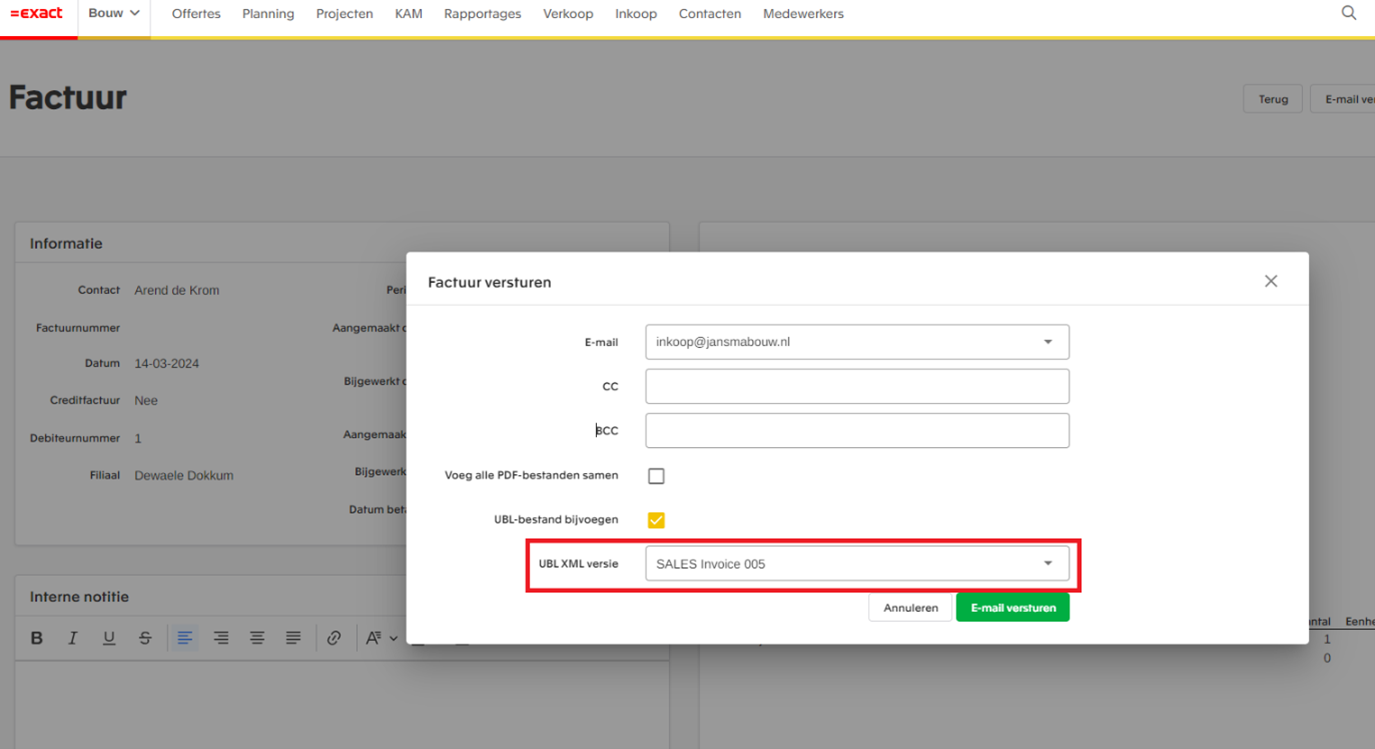Uncheck UBL-bestand bijvoegen checkbox
Viewport: 1375px width, 749px height.
tap(656, 520)
